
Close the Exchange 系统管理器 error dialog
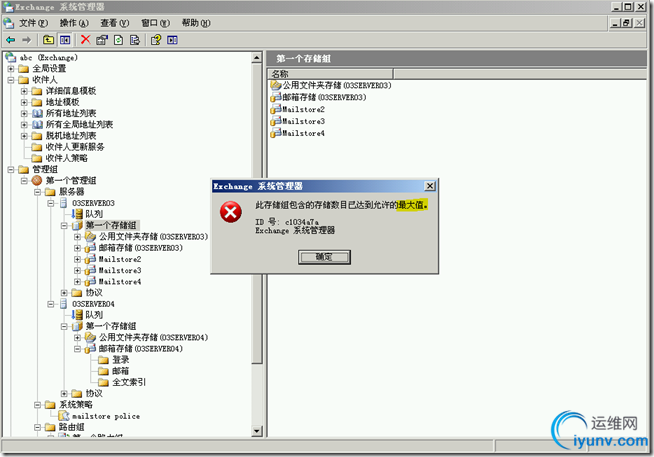[430, 186]
